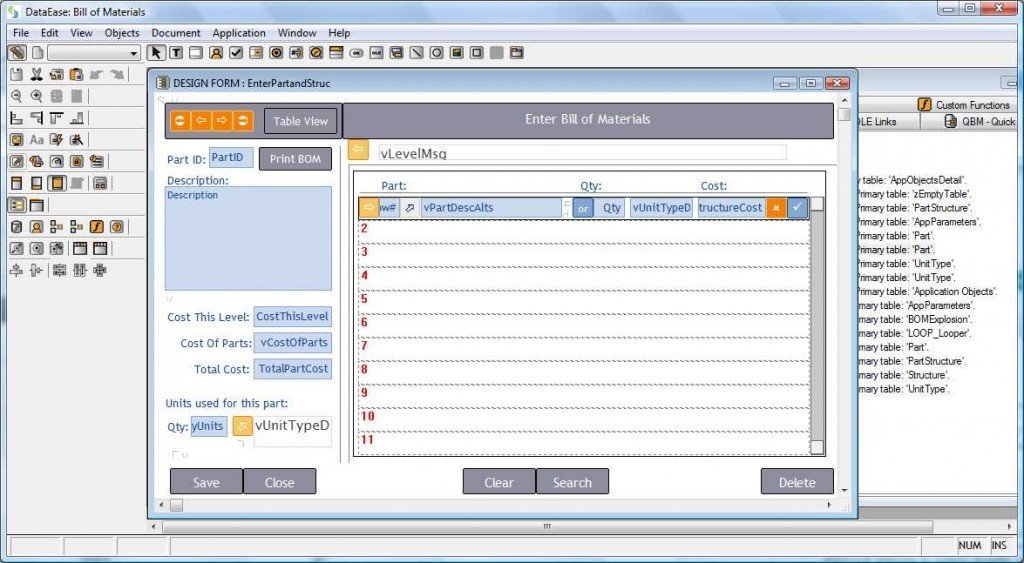1024x563 pixels.
Task: Open the View menu
Action: tap(81, 33)
